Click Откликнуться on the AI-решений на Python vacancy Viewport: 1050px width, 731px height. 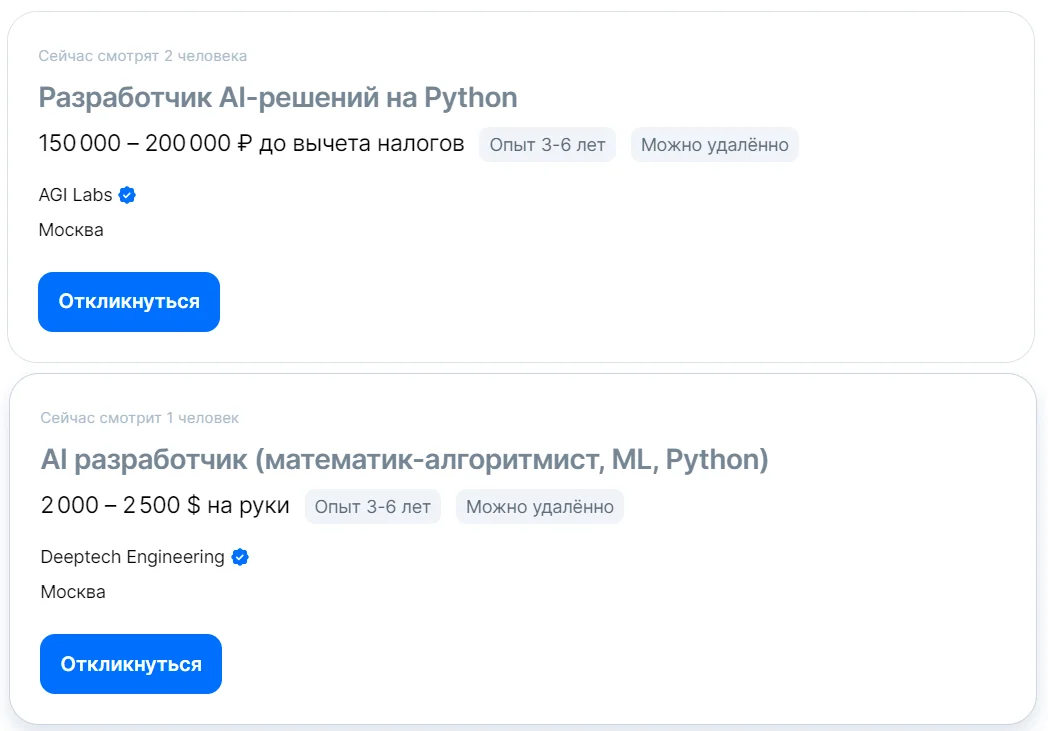click(x=128, y=301)
